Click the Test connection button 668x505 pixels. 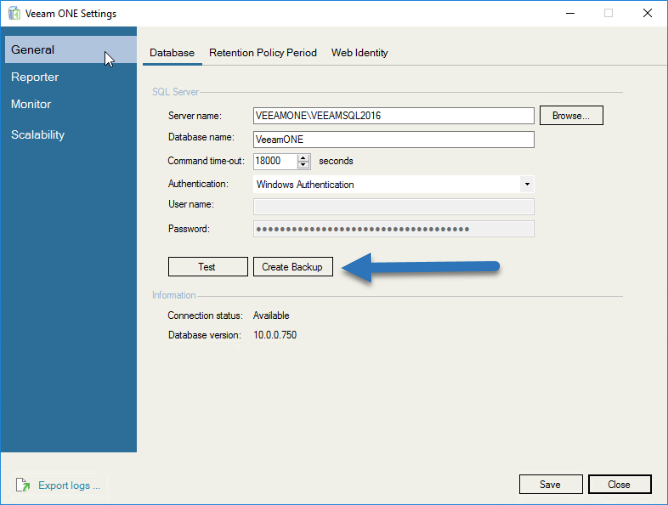[x=207, y=267]
